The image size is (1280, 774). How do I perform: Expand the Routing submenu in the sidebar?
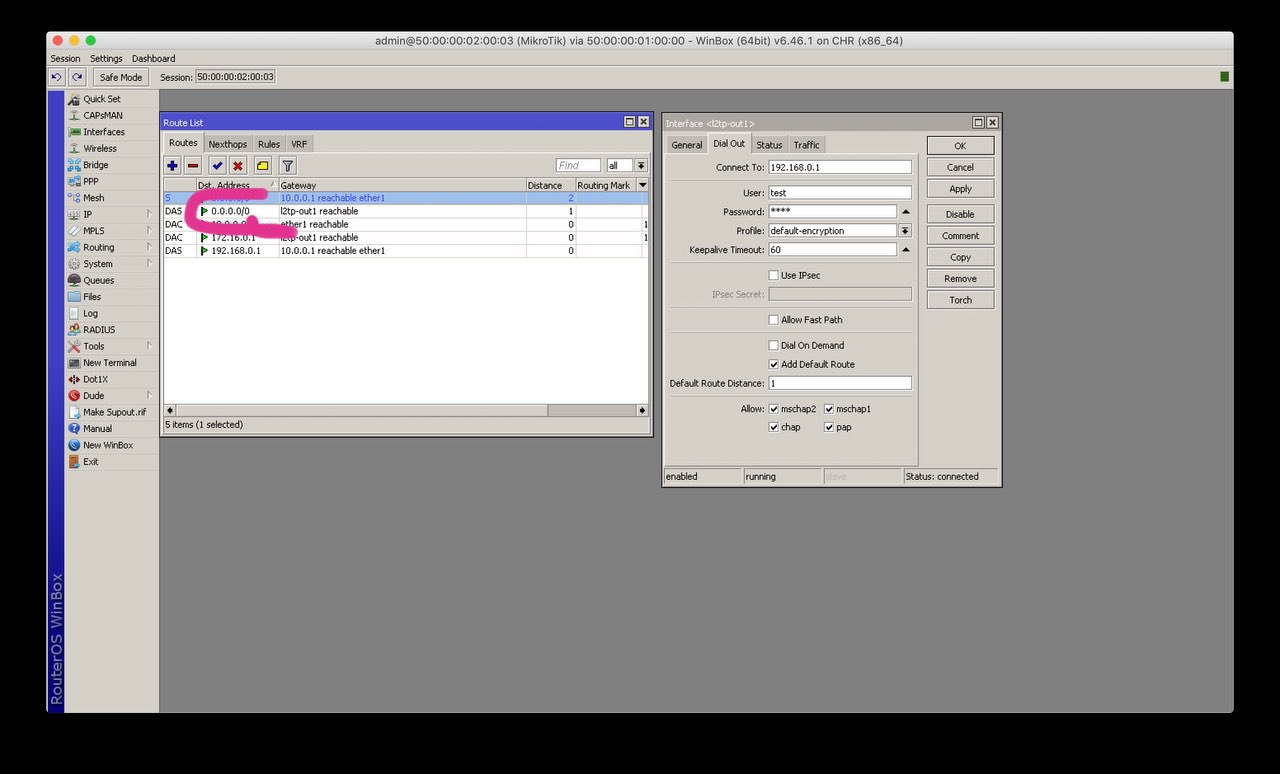point(149,247)
